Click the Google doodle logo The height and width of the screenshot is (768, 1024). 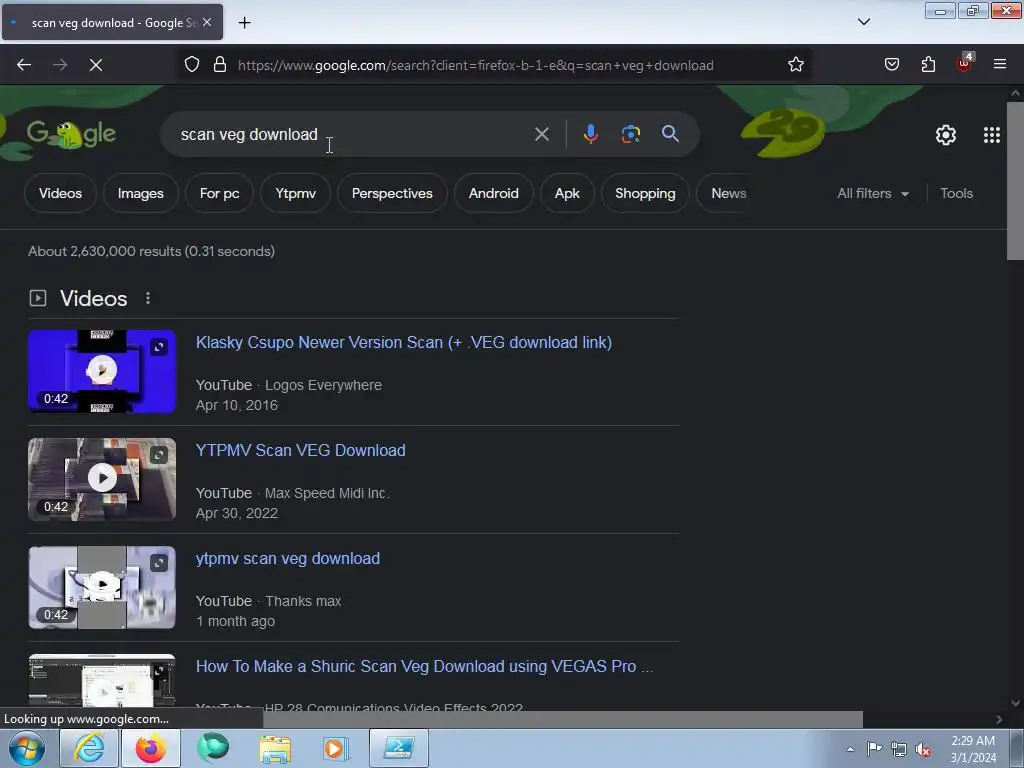click(71, 135)
